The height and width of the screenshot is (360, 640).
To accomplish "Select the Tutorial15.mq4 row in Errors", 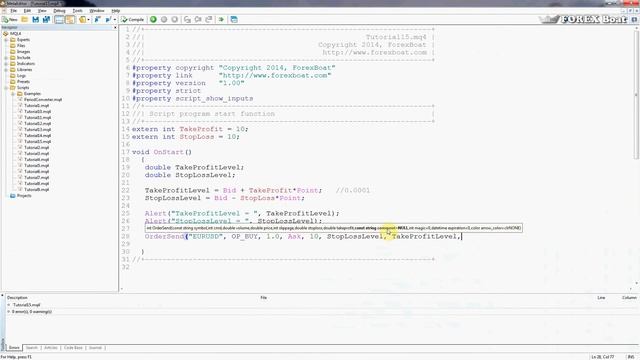I will click(x=27, y=305).
